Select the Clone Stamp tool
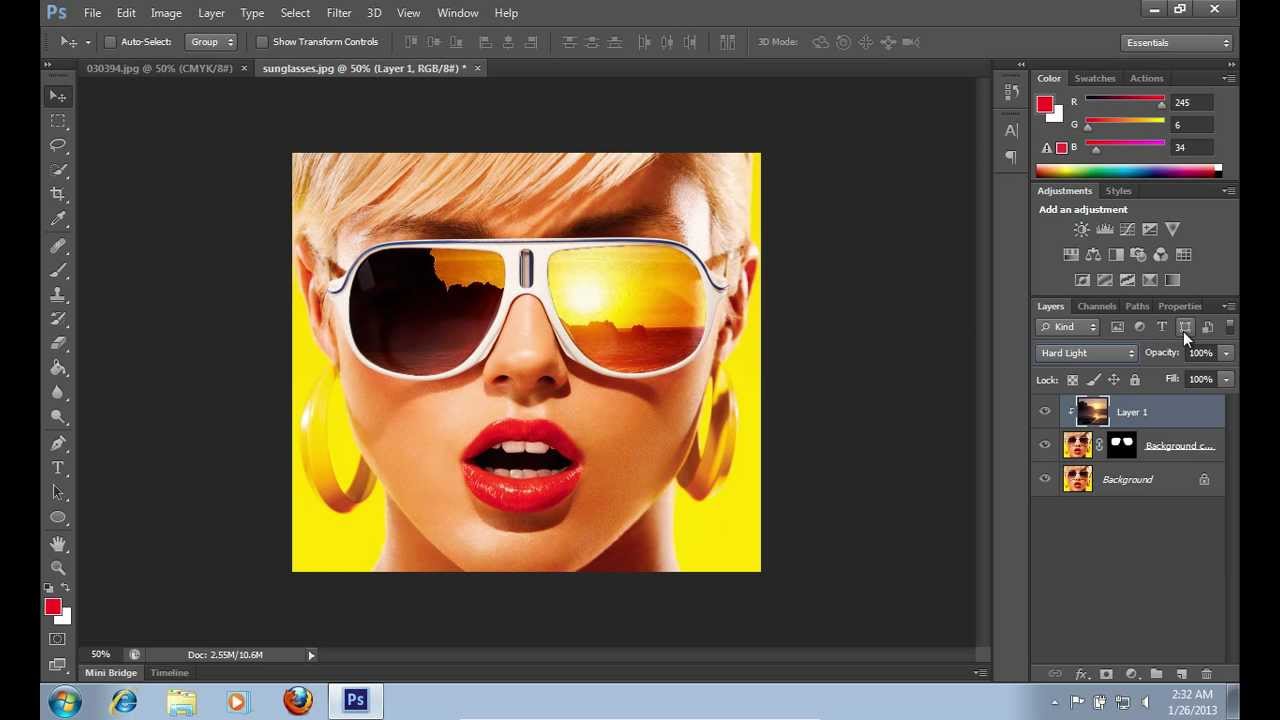1280x720 pixels. tap(58, 295)
